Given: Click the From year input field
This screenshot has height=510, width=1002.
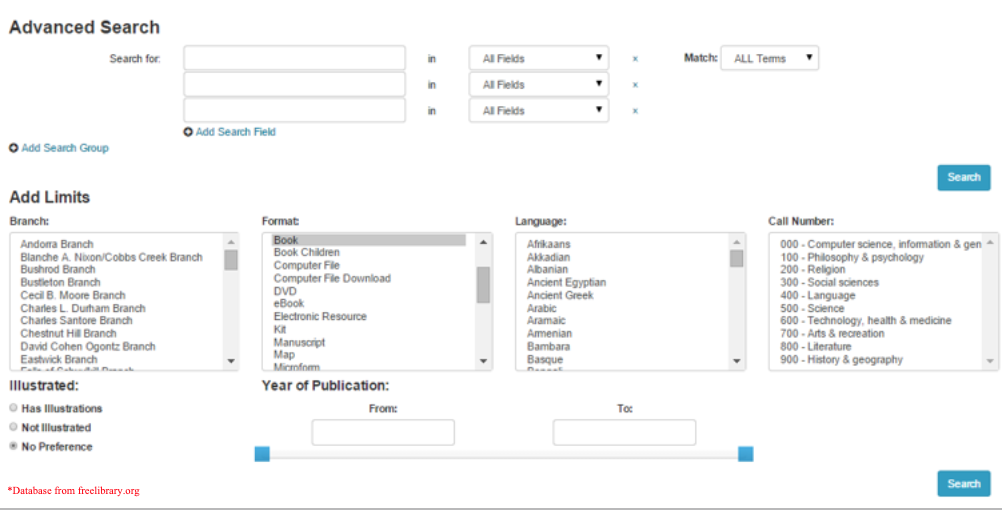Looking at the screenshot, I should click(x=383, y=432).
